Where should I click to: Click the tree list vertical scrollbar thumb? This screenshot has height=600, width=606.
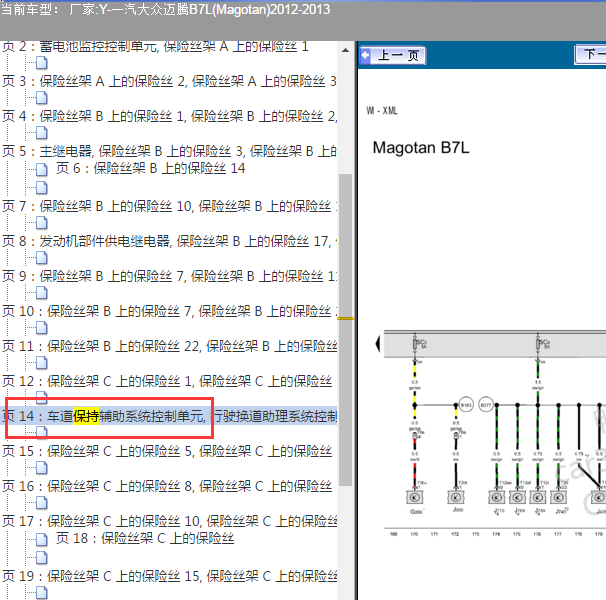coord(346,329)
